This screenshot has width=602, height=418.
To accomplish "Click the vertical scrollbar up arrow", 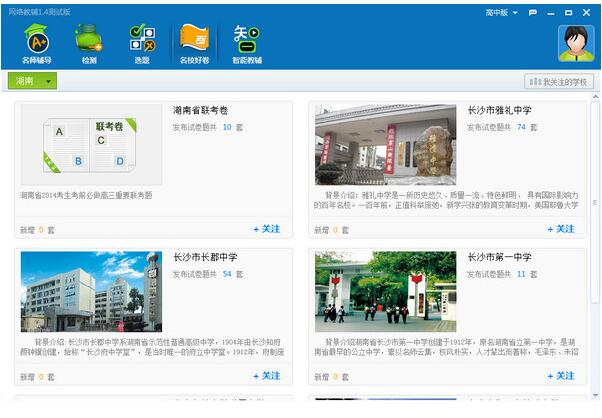I will (x=595, y=96).
